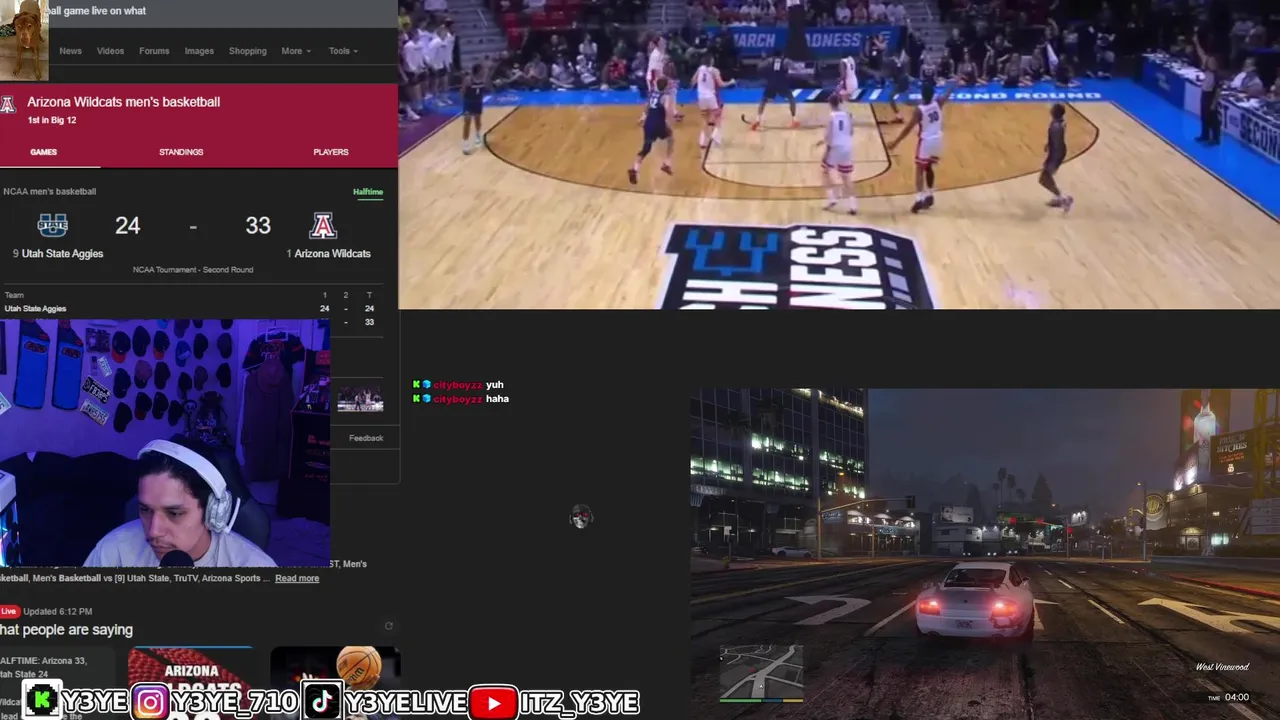Click the Updated 6:12 PM timestamp
This screenshot has height=720, width=1280.
click(x=58, y=611)
